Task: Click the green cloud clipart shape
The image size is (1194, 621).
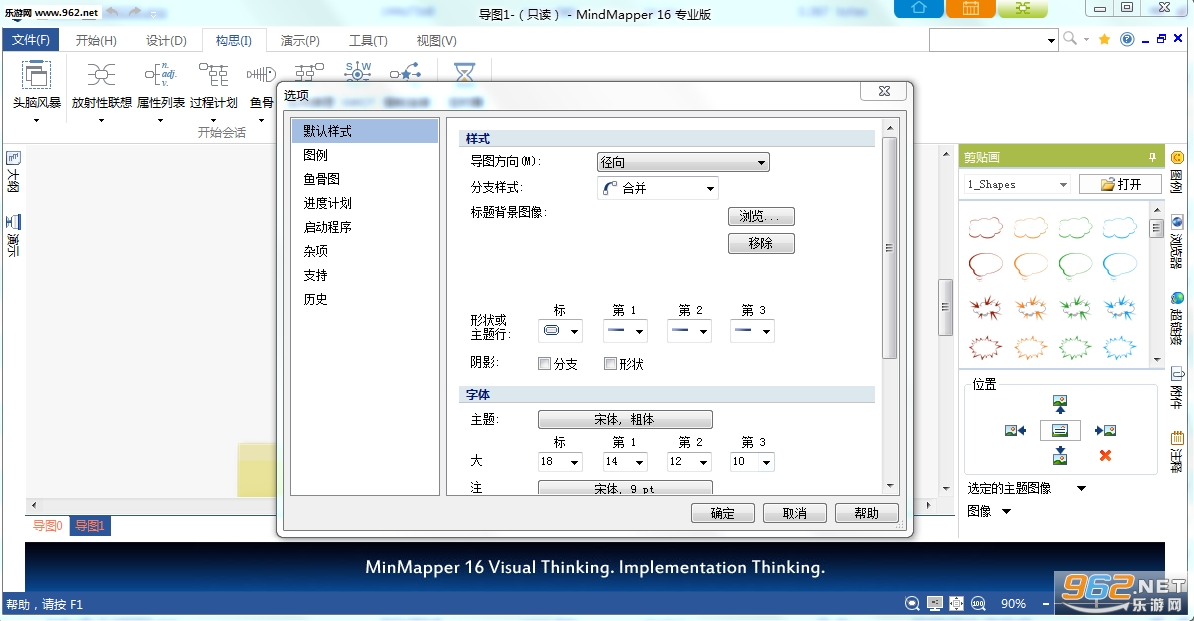Action: coord(1075,227)
